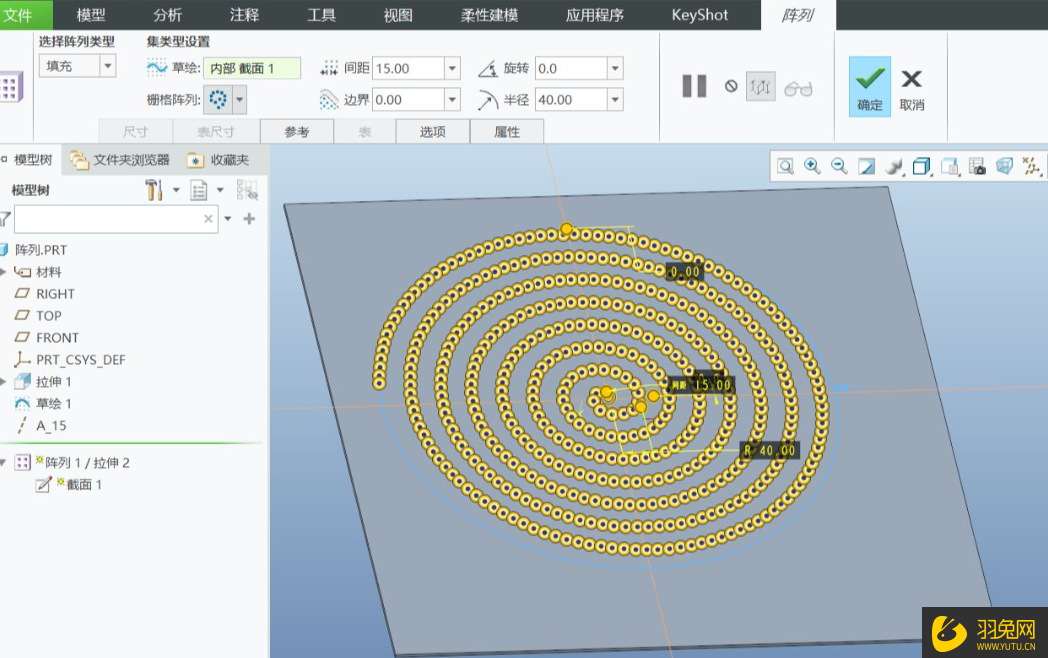Click the 参考 panel button
The image size is (1048, 658).
tap(297, 131)
